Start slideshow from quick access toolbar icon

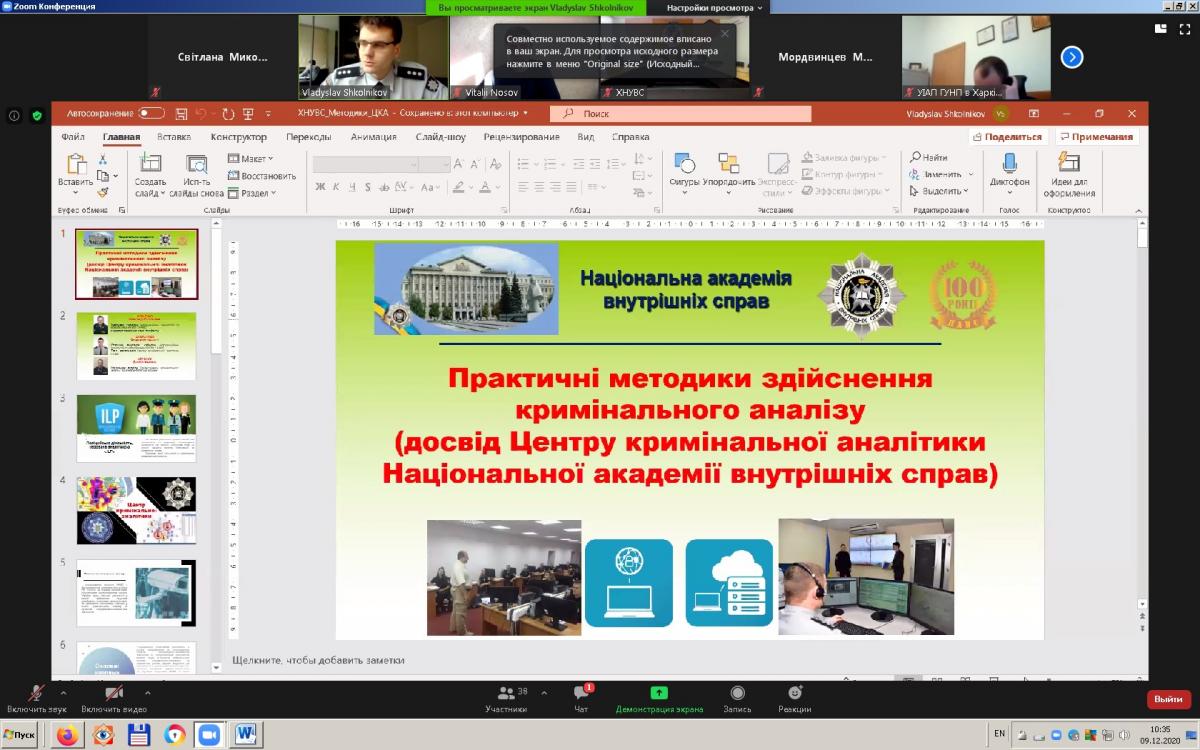point(248,113)
